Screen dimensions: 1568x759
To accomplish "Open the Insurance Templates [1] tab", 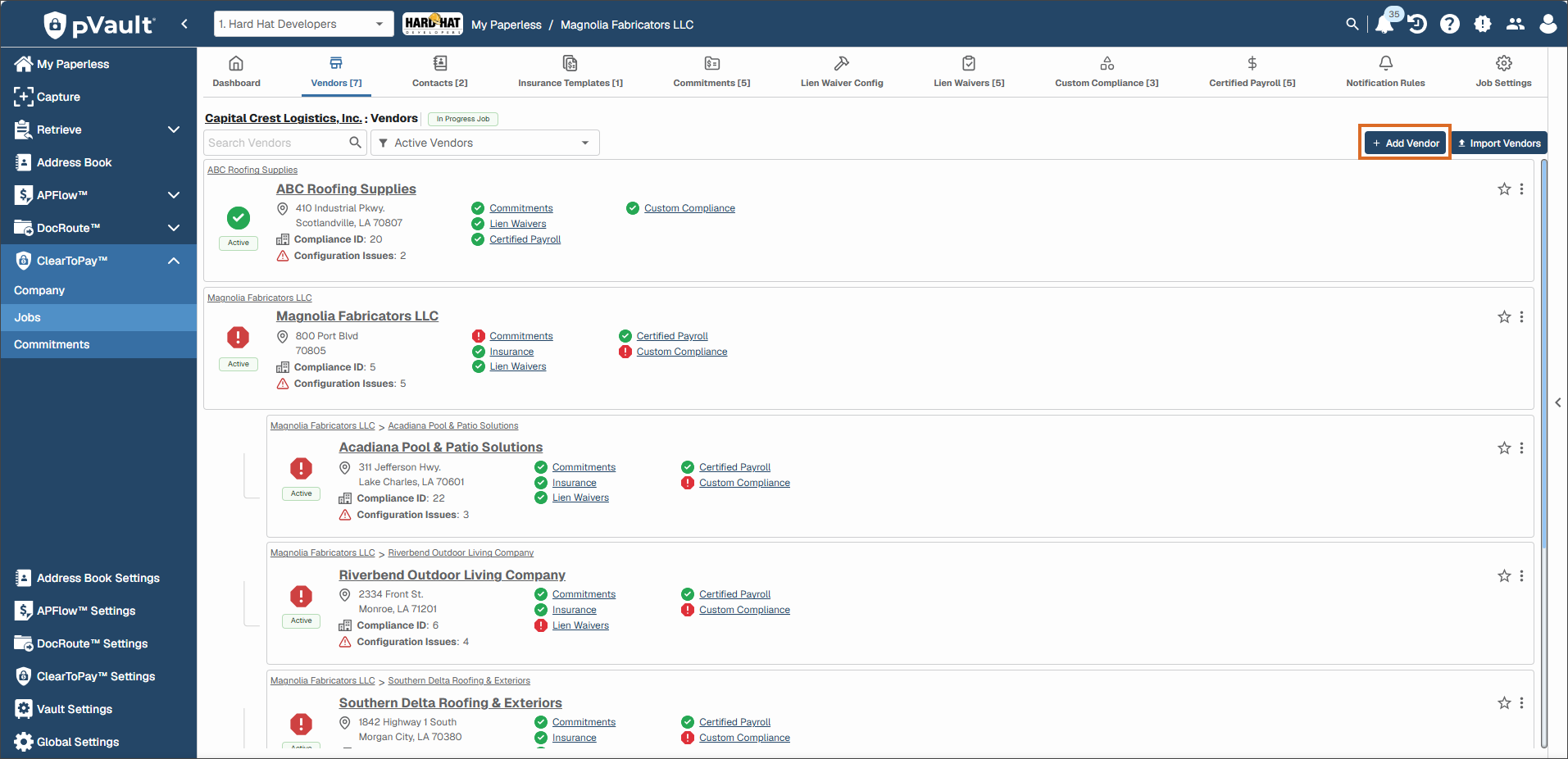I will (570, 72).
